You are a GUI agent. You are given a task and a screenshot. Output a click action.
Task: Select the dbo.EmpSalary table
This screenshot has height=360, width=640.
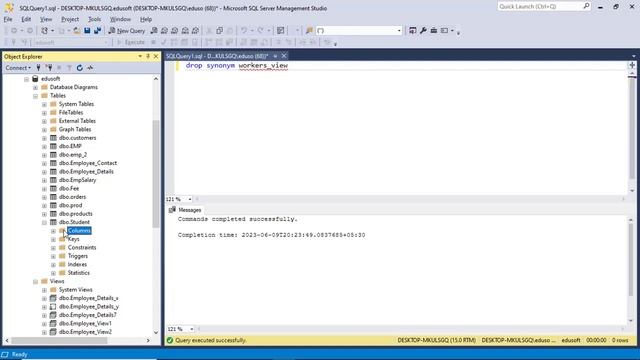click(77, 180)
